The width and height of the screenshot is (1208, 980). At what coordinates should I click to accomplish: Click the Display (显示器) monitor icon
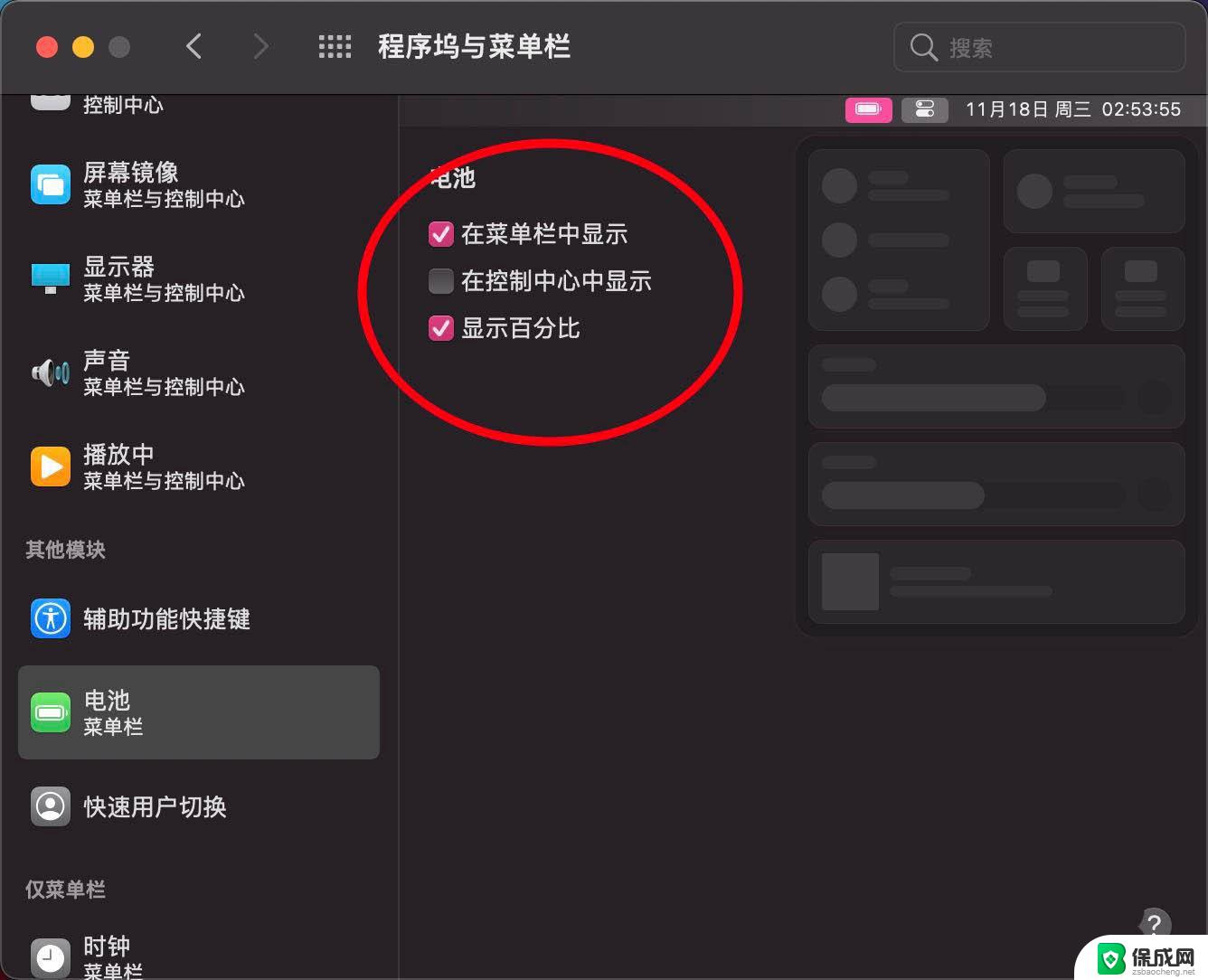point(51,278)
